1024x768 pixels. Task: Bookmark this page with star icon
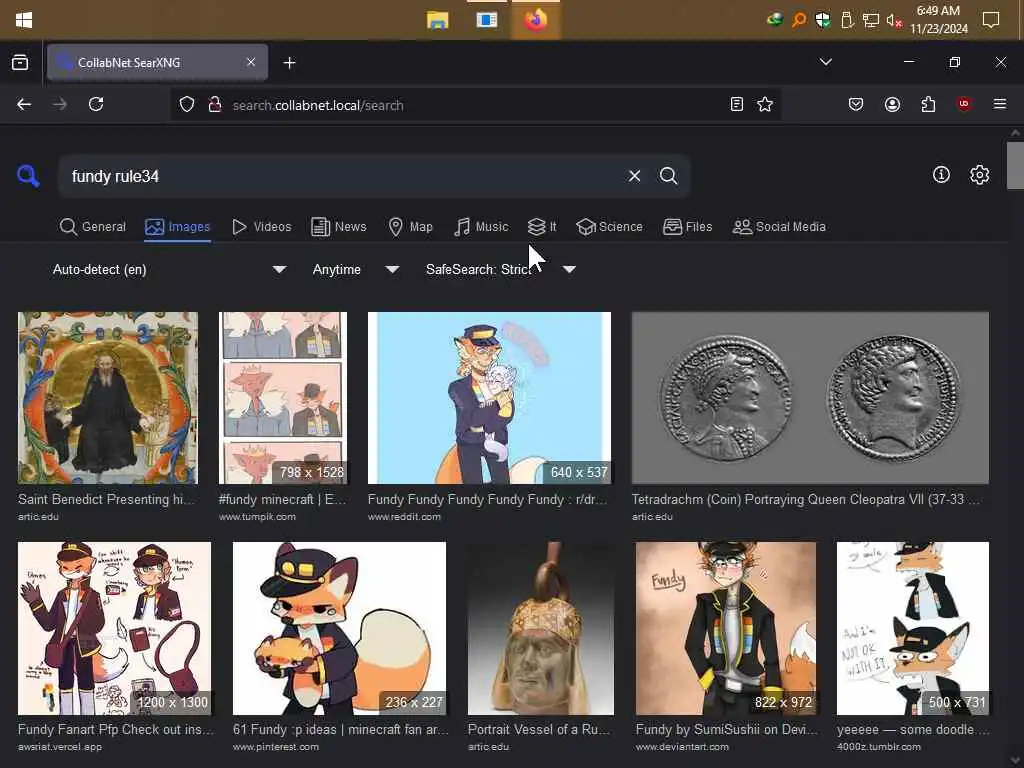pyautogui.click(x=765, y=104)
